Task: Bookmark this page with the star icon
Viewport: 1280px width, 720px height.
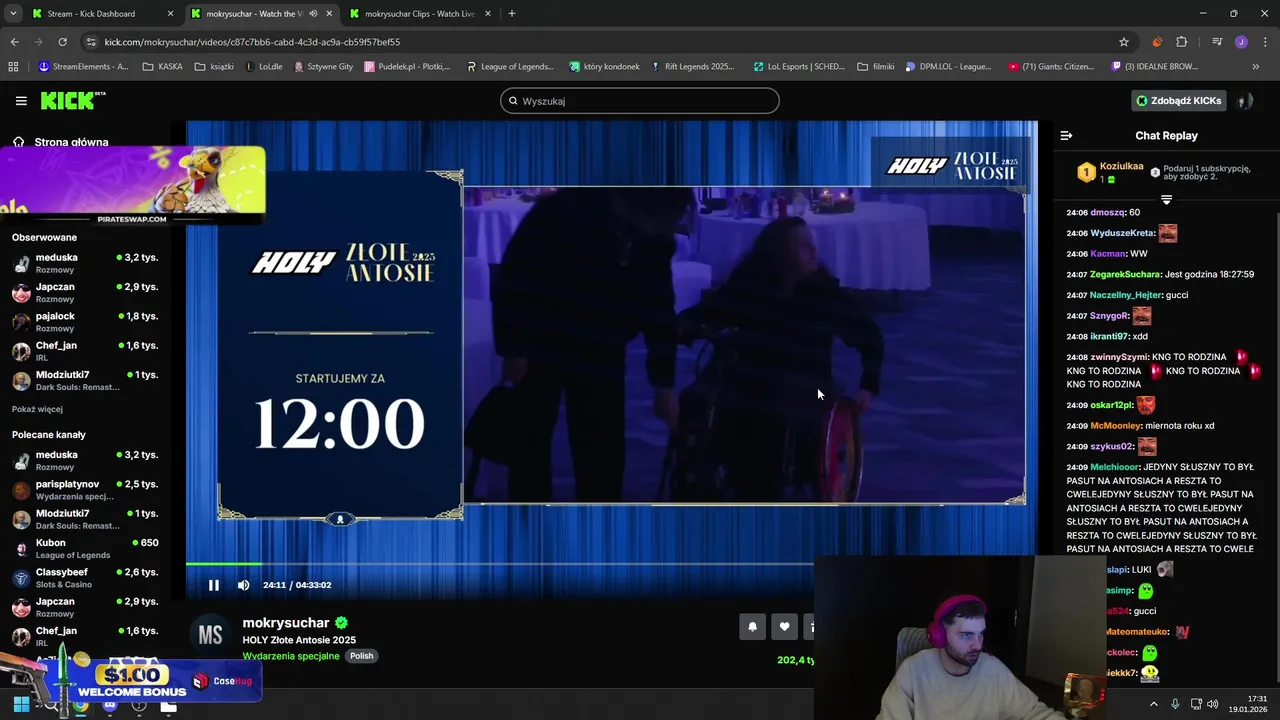Action: 1124,42
